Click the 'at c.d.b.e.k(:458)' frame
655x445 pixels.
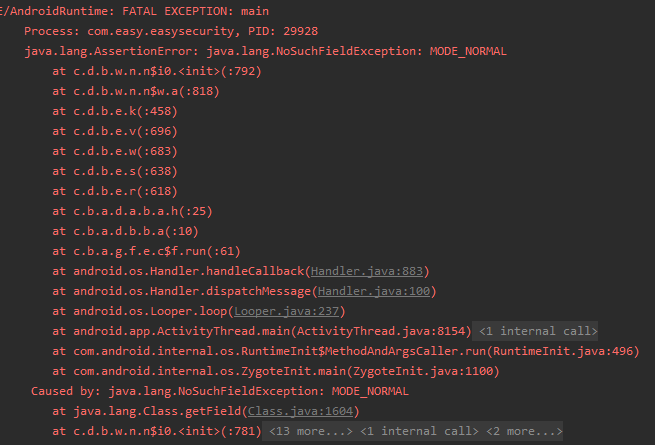[x=115, y=112]
